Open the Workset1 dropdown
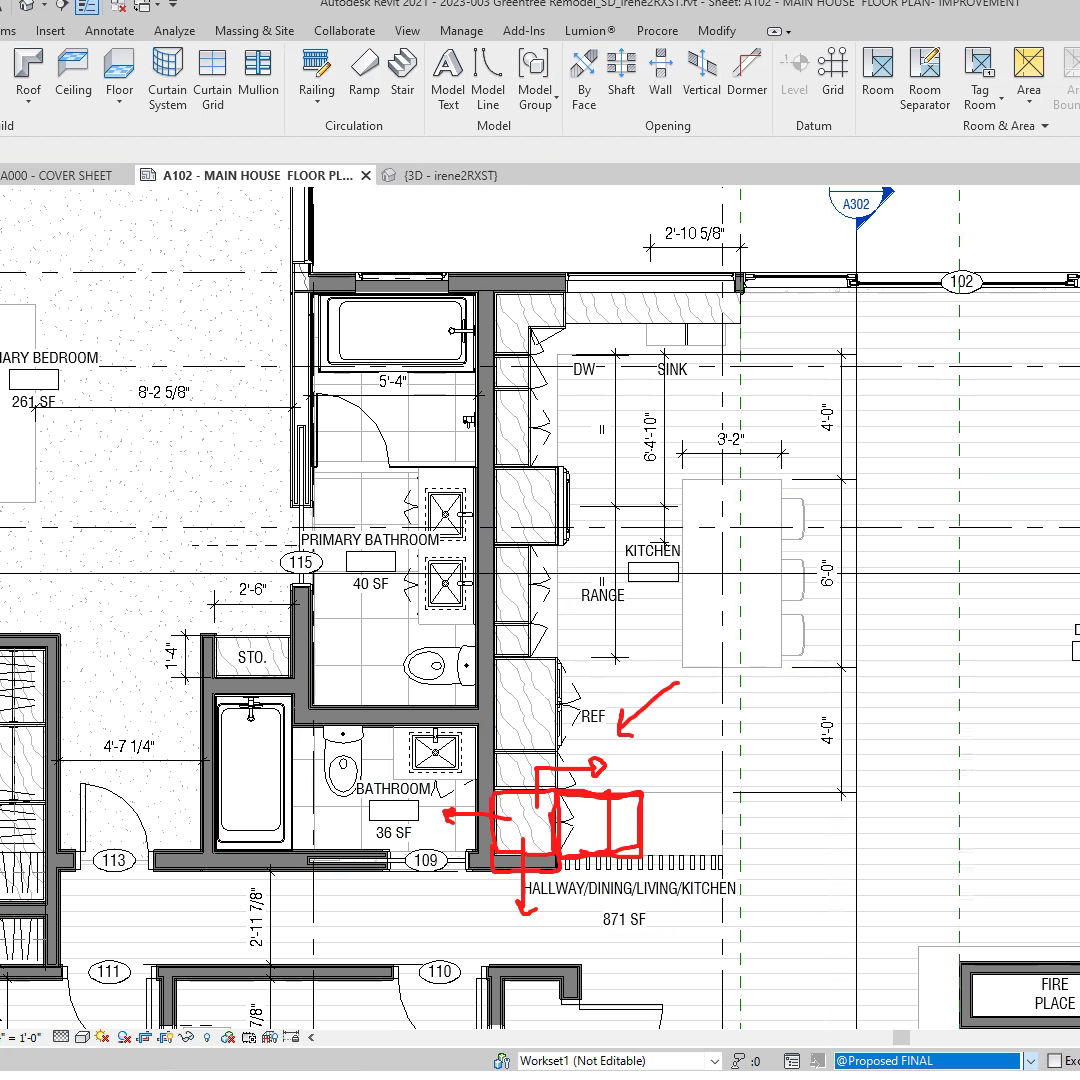 (713, 1060)
